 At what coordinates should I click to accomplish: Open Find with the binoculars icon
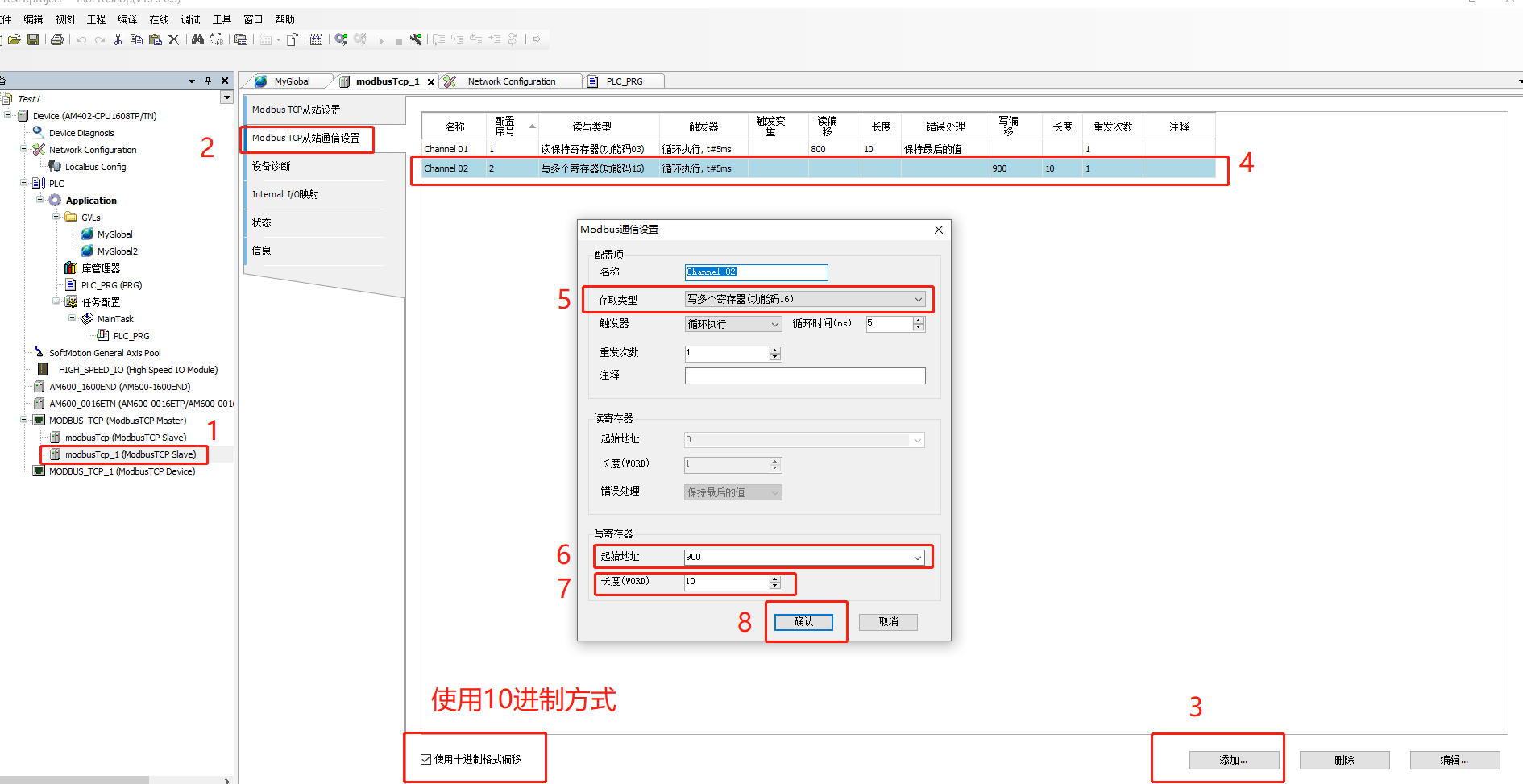tap(197, 39)
